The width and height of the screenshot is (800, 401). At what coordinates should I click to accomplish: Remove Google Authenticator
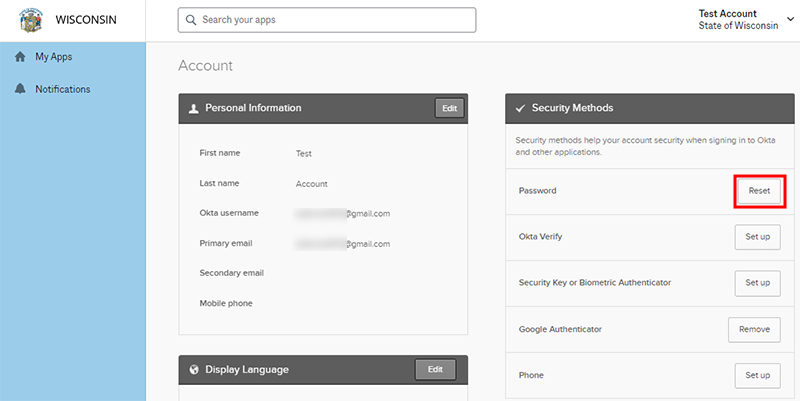pyautogui.click(x=754, y=329)
